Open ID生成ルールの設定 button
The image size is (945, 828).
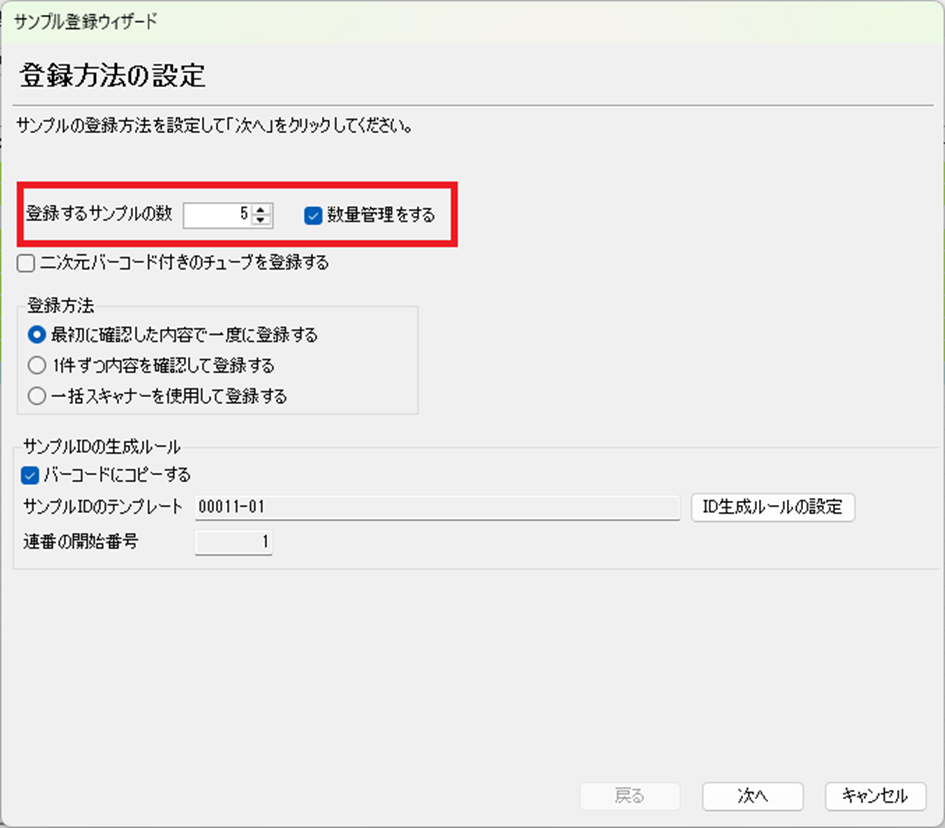pos(773,507)
